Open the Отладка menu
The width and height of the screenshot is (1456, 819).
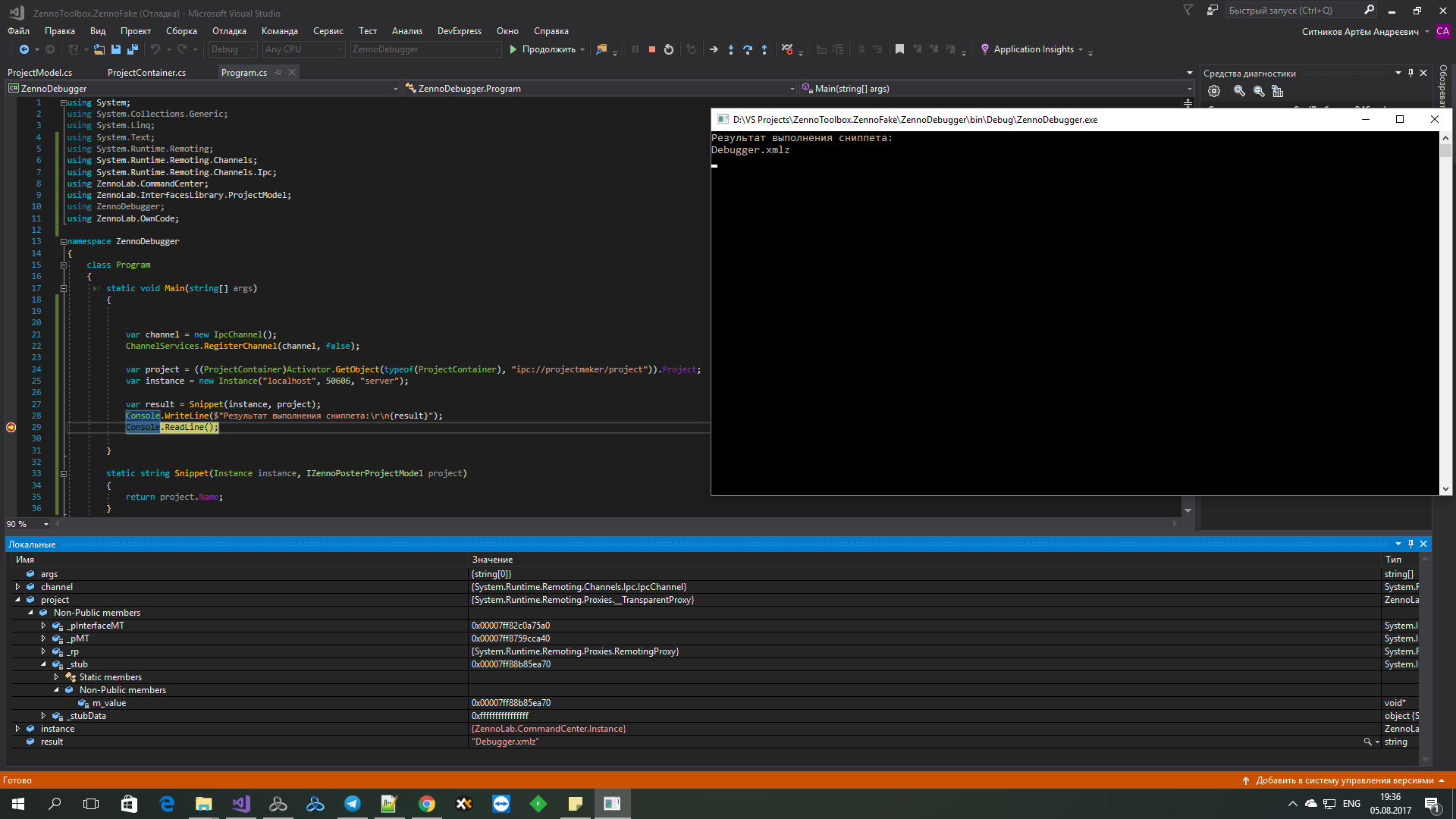[x=229, y=31]
